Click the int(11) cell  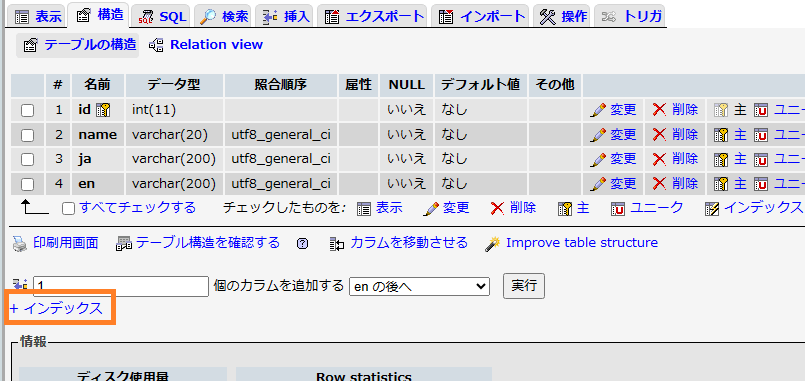(174, 110)
